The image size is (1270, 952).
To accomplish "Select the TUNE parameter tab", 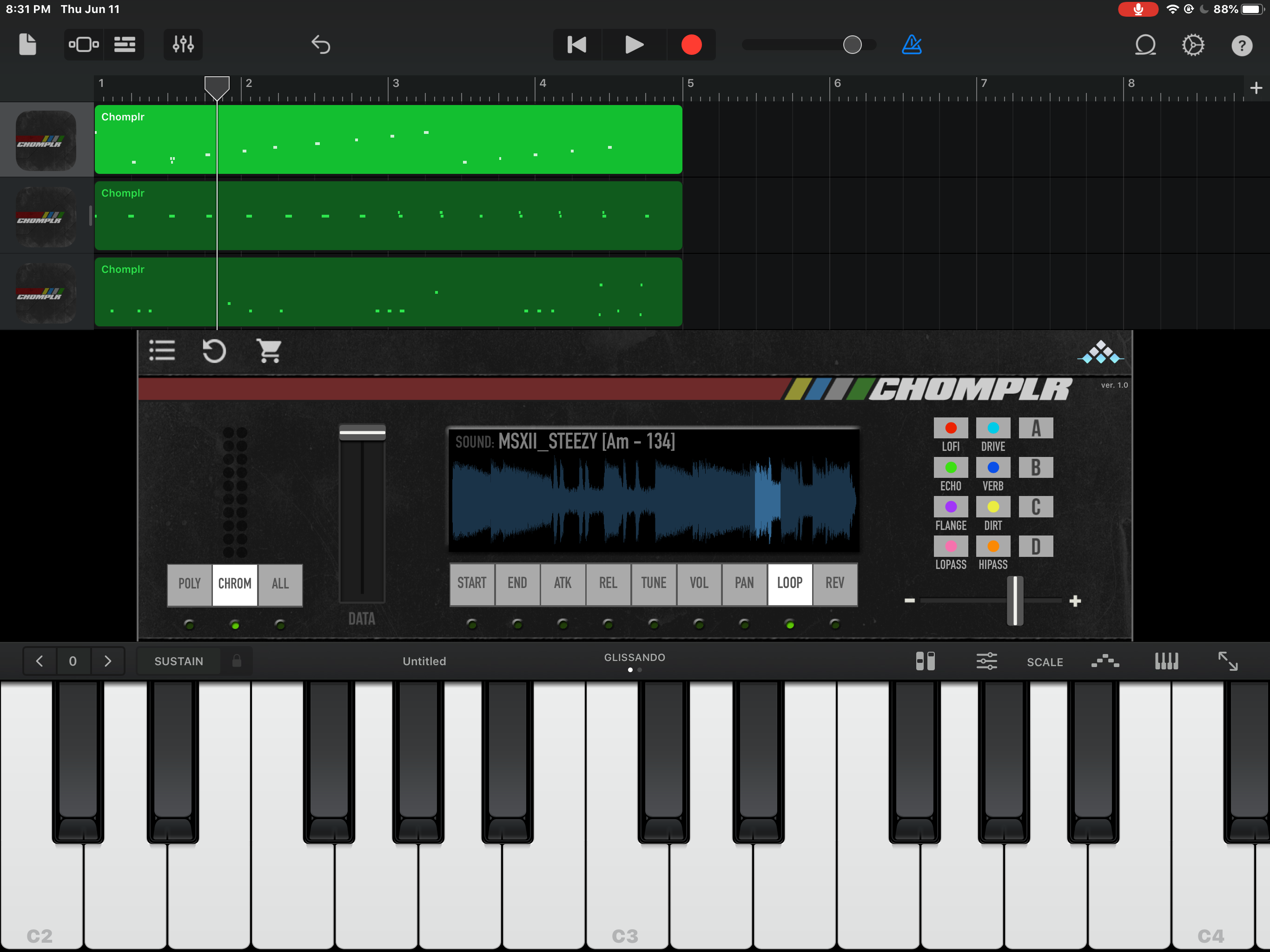I will click(x=654, y=583).
